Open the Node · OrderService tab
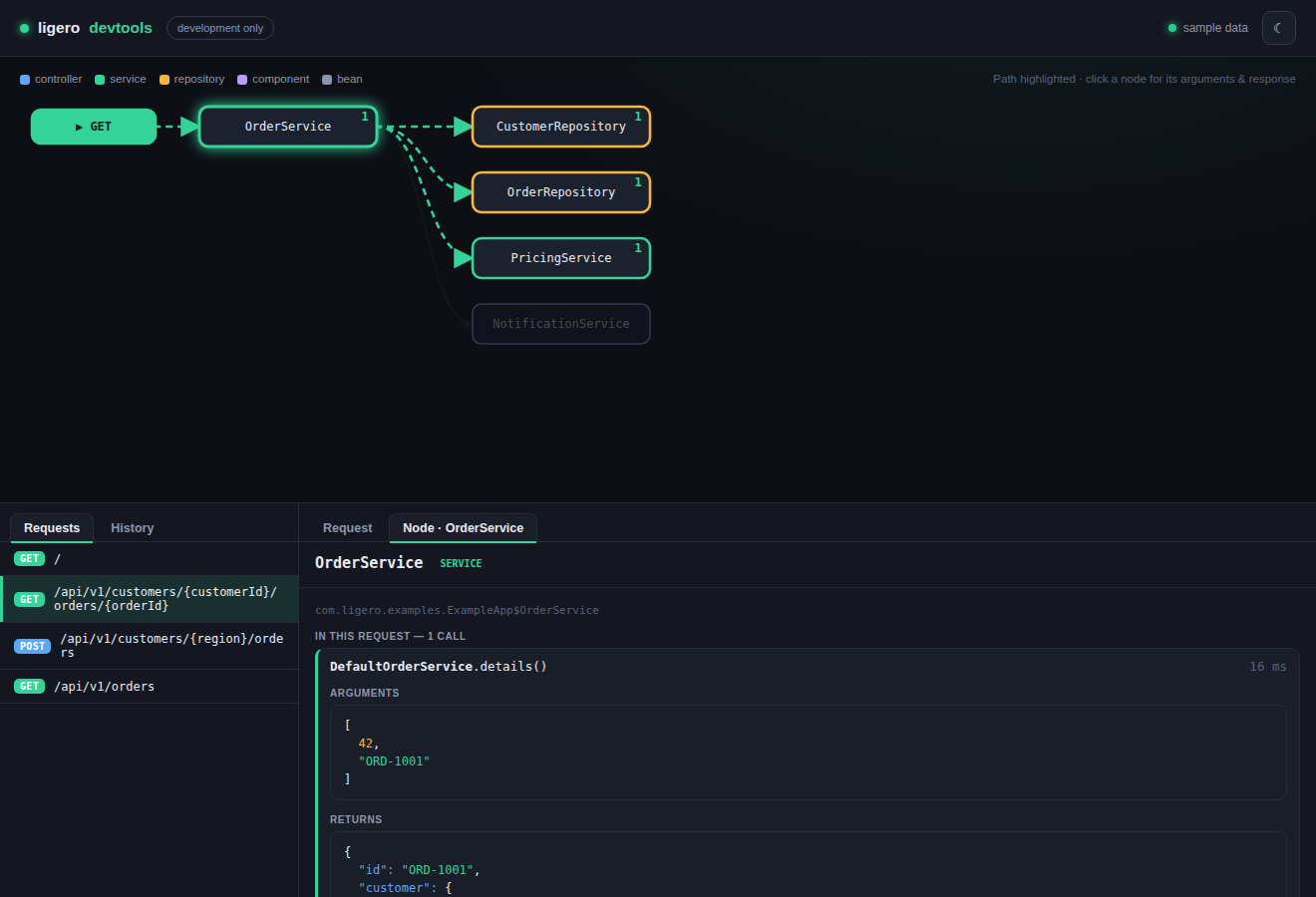The width and height of the screenshot is (1316, 897). tap(463, 528)
